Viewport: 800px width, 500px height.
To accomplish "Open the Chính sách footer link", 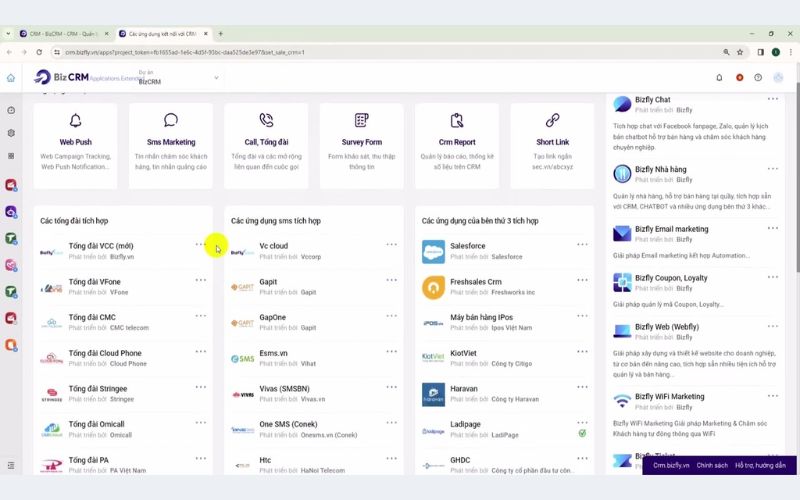I will click(x=712, y=465).
